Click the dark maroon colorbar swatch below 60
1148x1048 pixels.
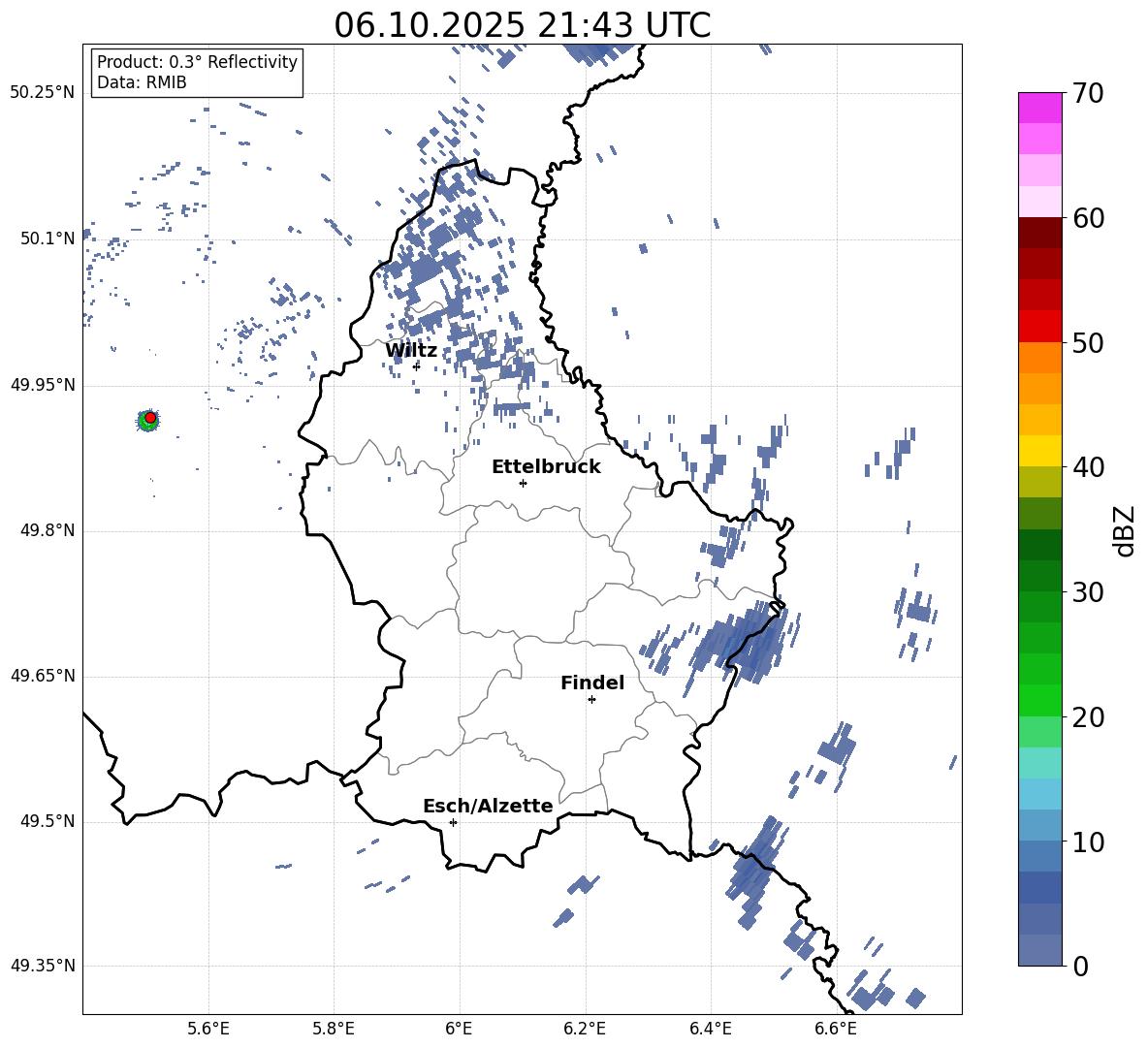[x=1039, y=233]
